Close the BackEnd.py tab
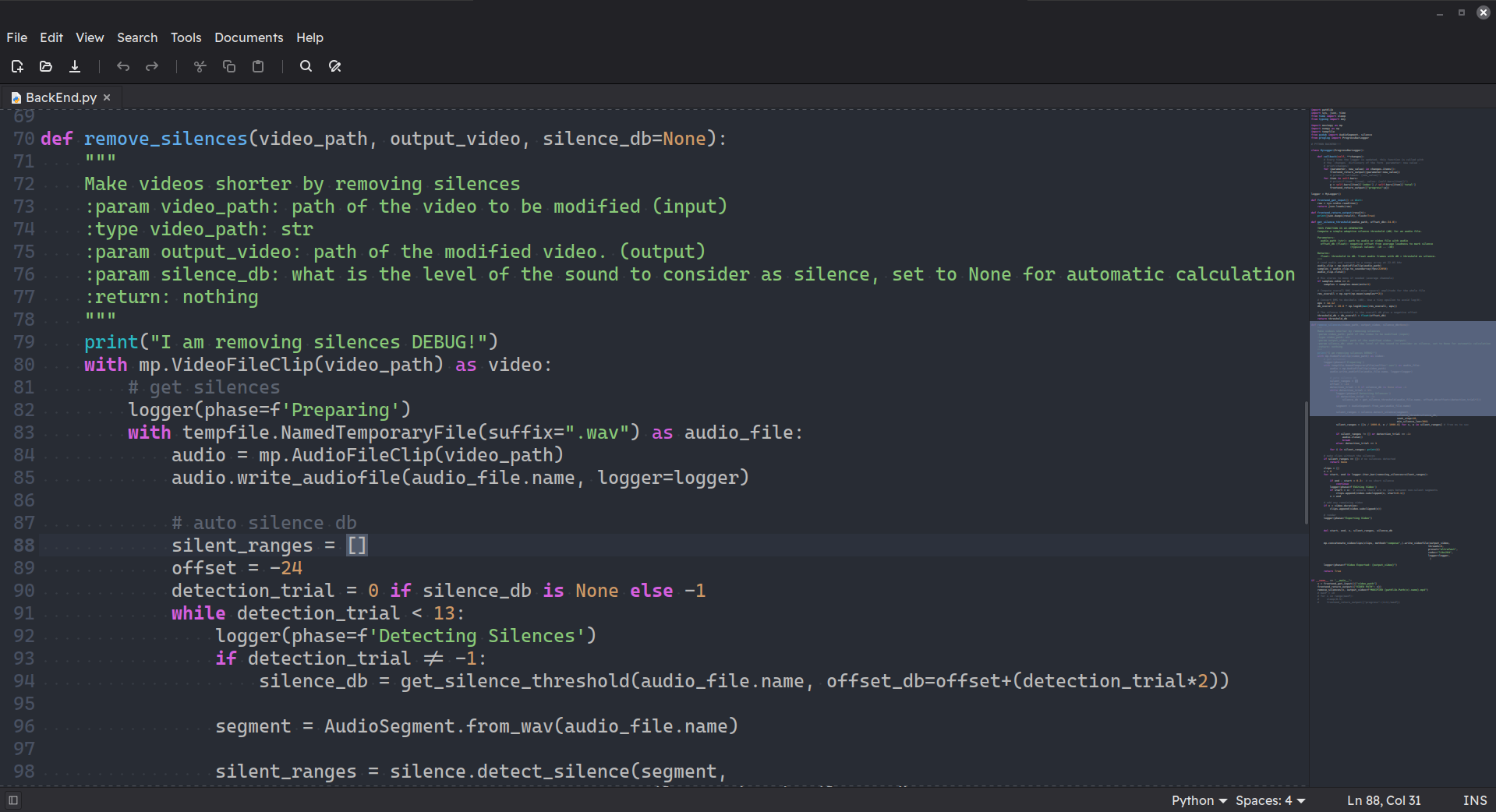This screenshot has width=1496, height=812. (x=108, y=97)
